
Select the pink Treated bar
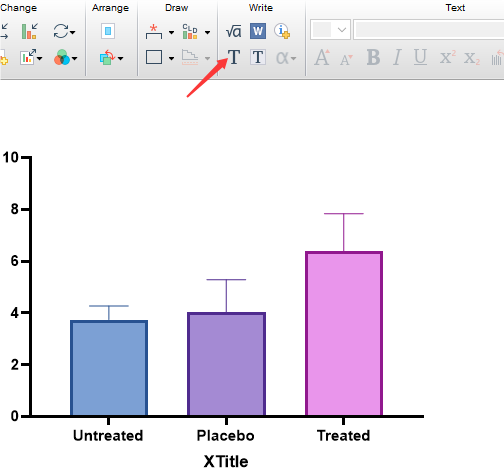(344, 334)
